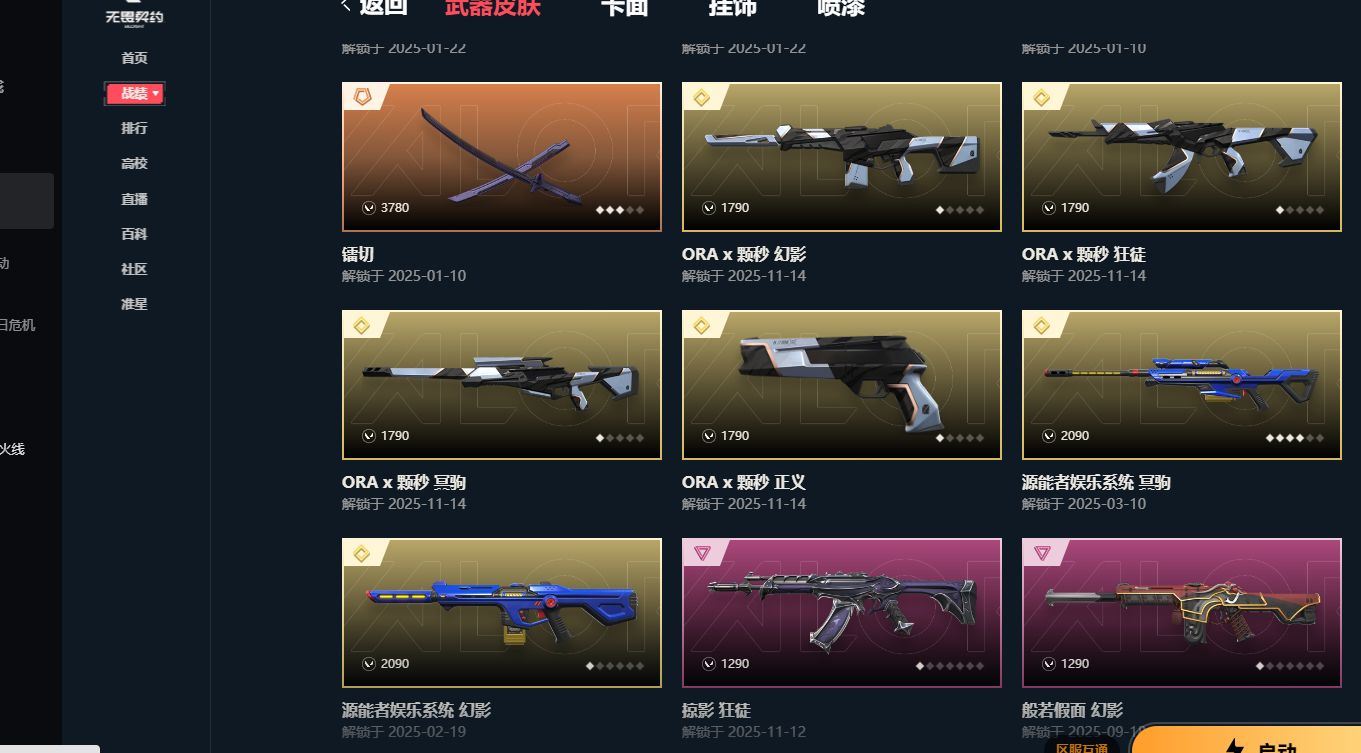Viewport: 1361px width, 753px height.
Task: Open 排行 in the sidebar menu
Action: tap(134, 128)
